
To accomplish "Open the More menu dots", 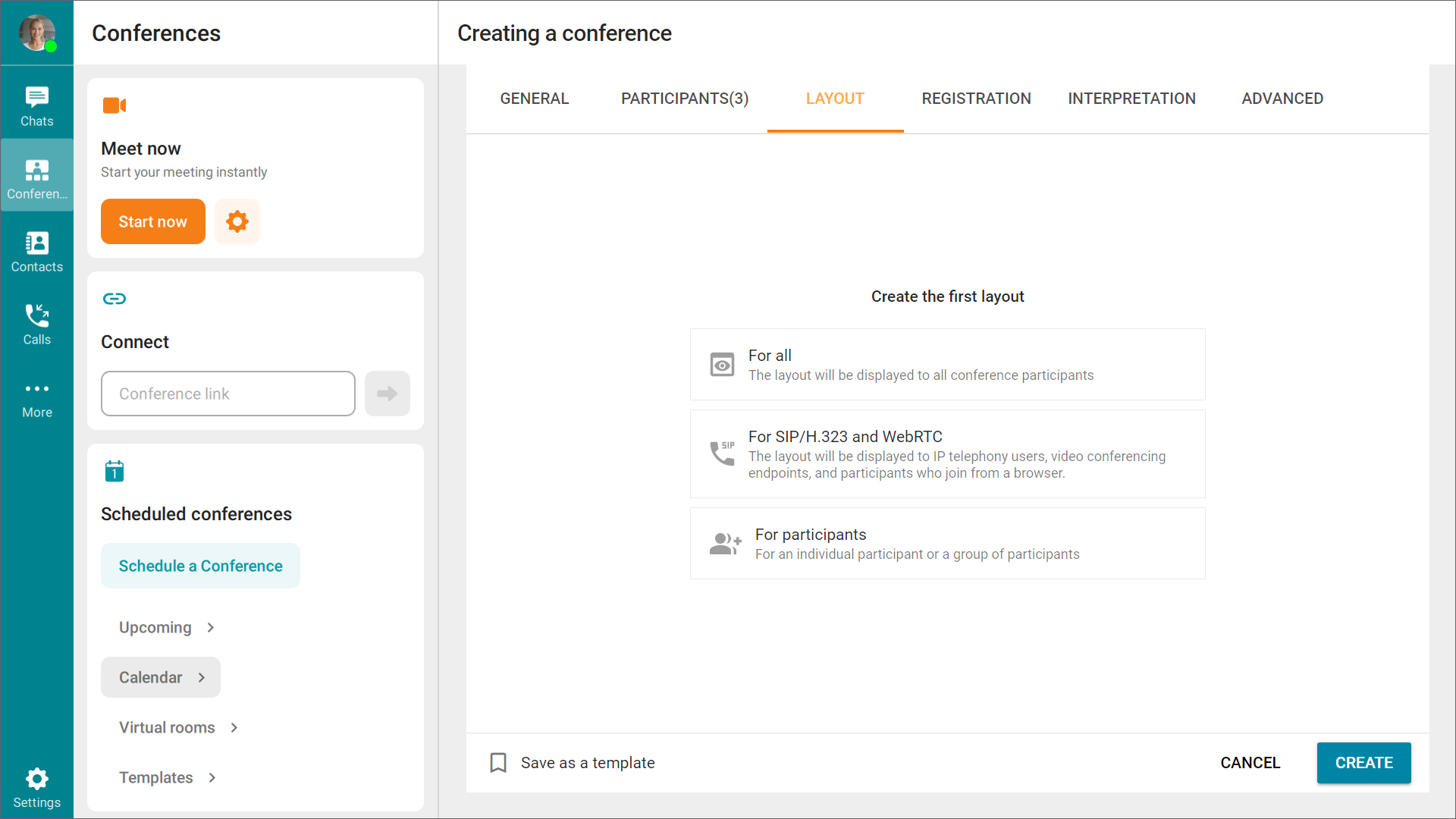I will [x=36, y=389].
